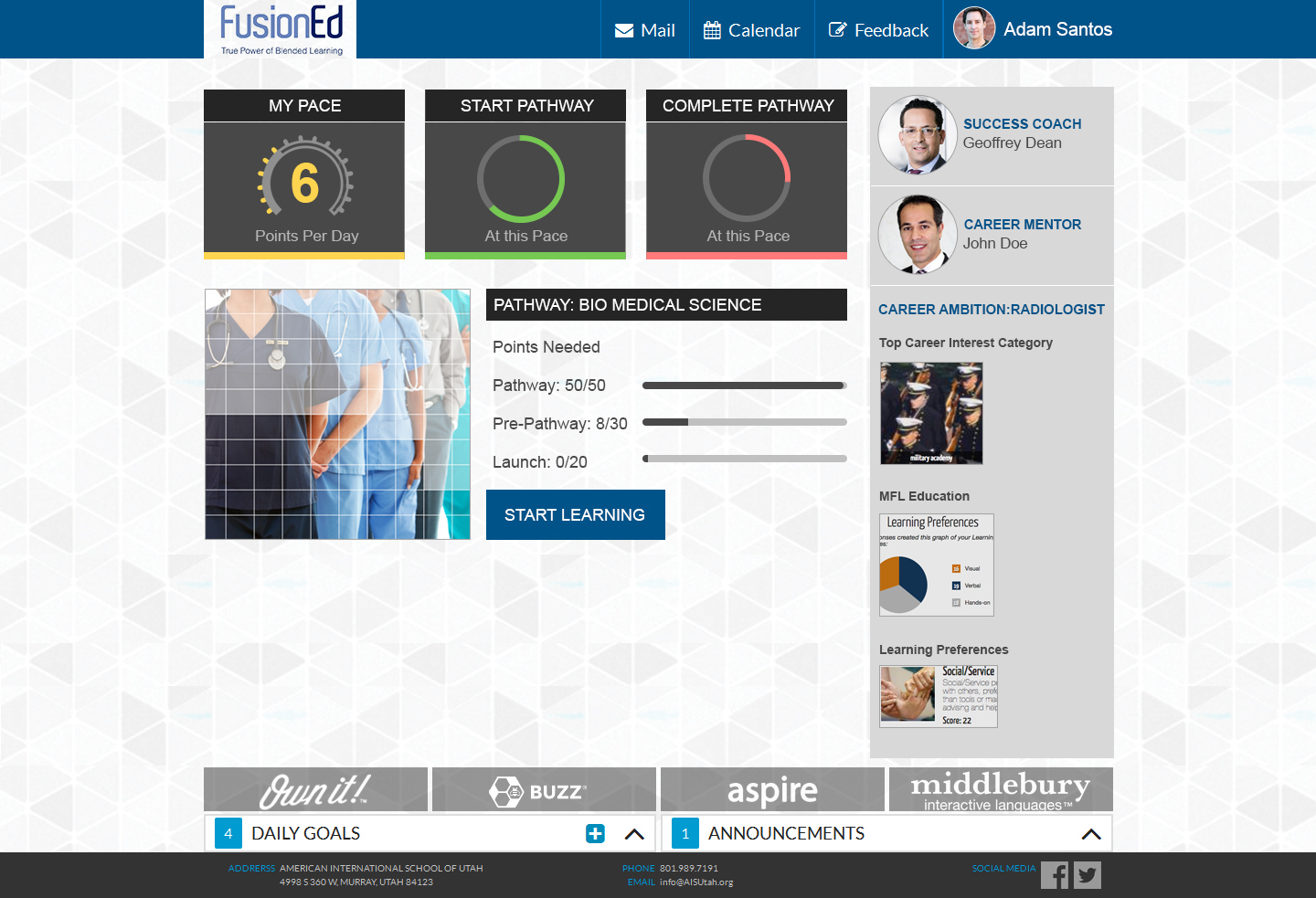Click the Pre-Pathway progress bar

coord(744,422)
